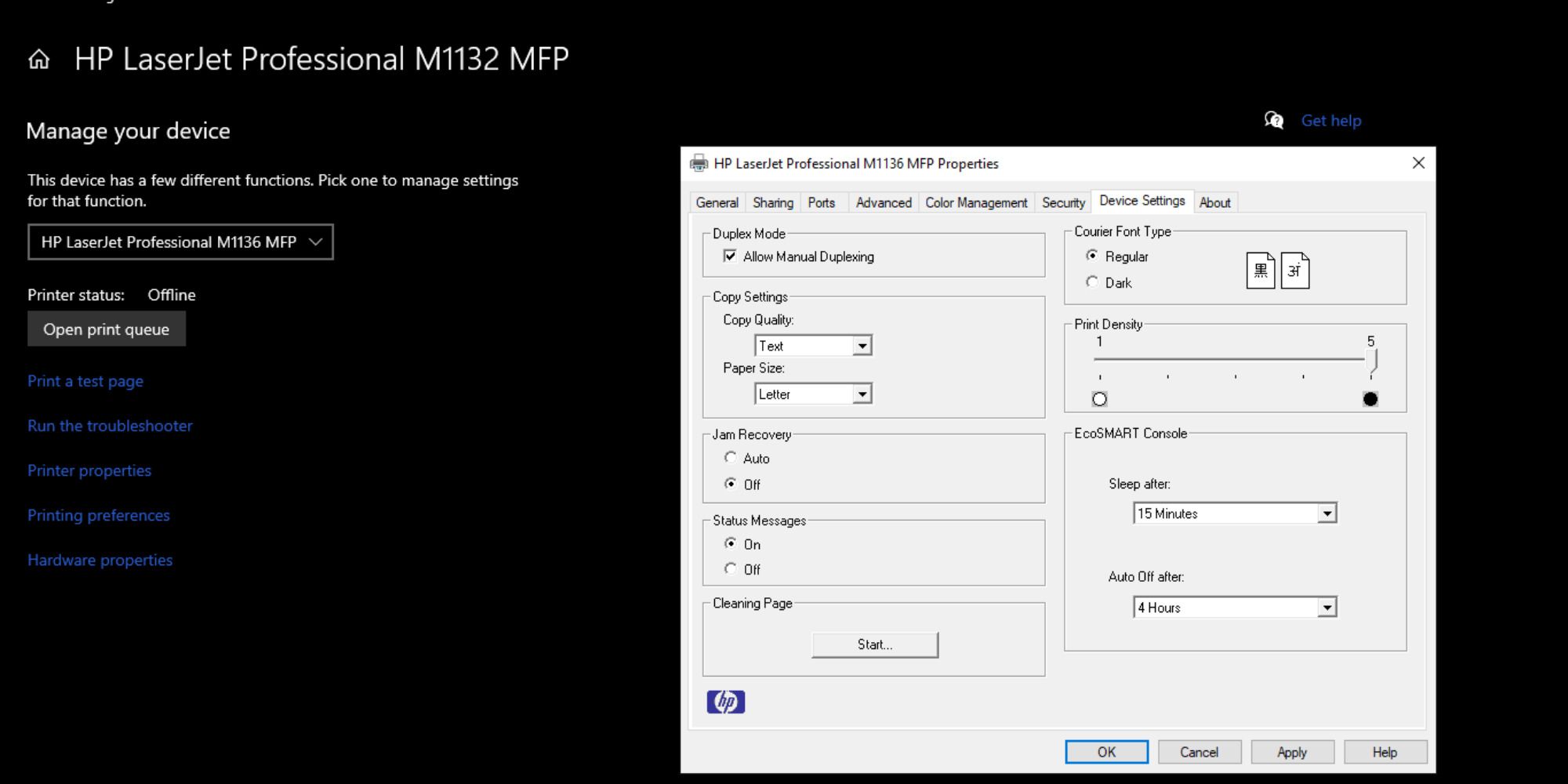Switch to the Security tab
1568x784 pixels.
(1063, 202)
